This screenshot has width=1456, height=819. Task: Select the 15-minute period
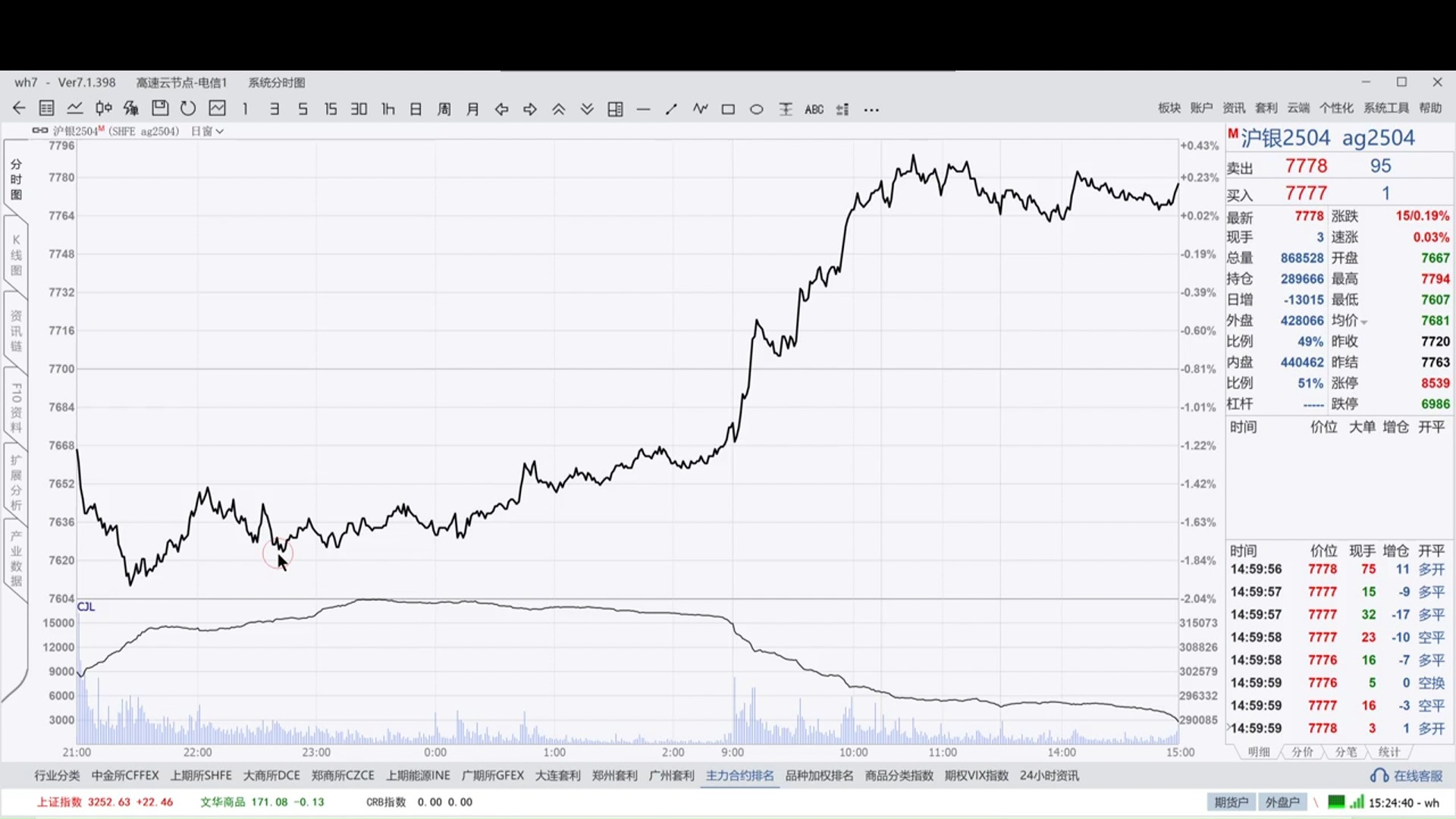(x=331, y=109)
